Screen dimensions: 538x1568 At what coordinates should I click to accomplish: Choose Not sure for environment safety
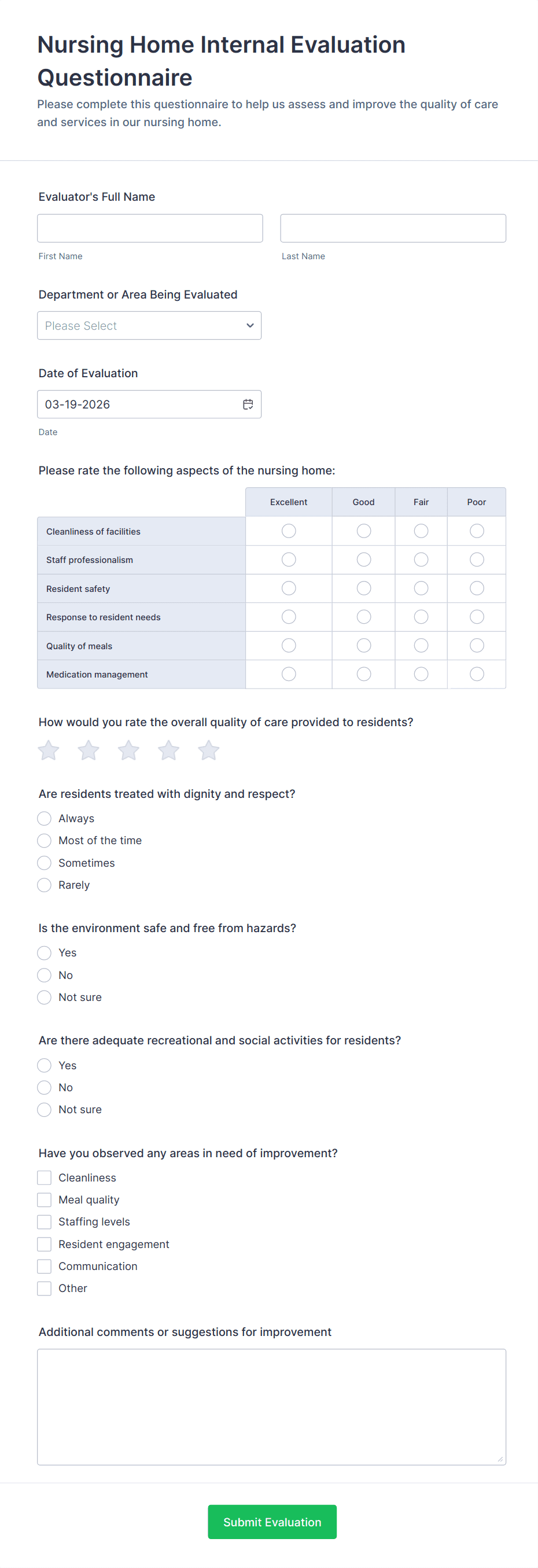pyautogui.click(x=45, y=997)
